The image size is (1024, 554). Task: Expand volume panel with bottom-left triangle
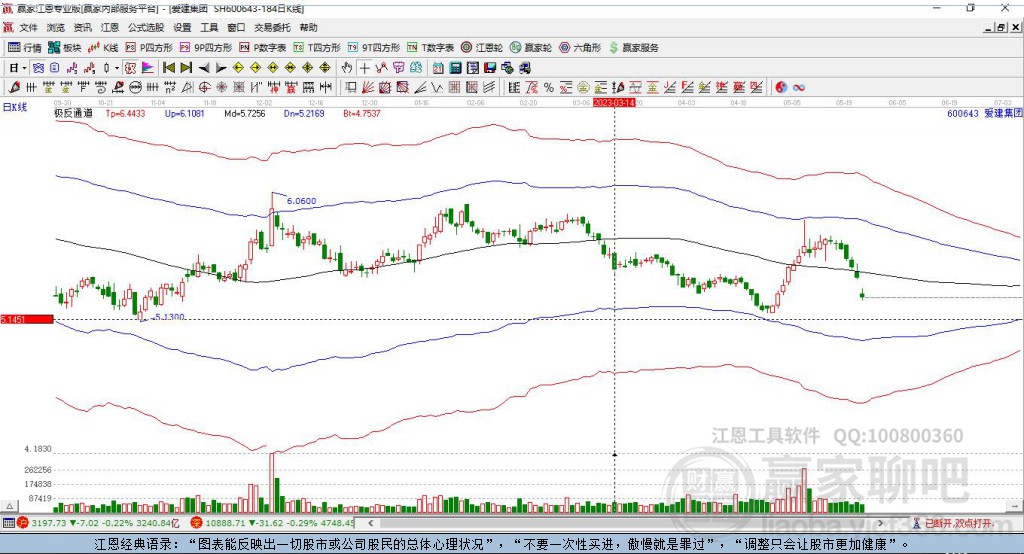click(x=9, y=506)
